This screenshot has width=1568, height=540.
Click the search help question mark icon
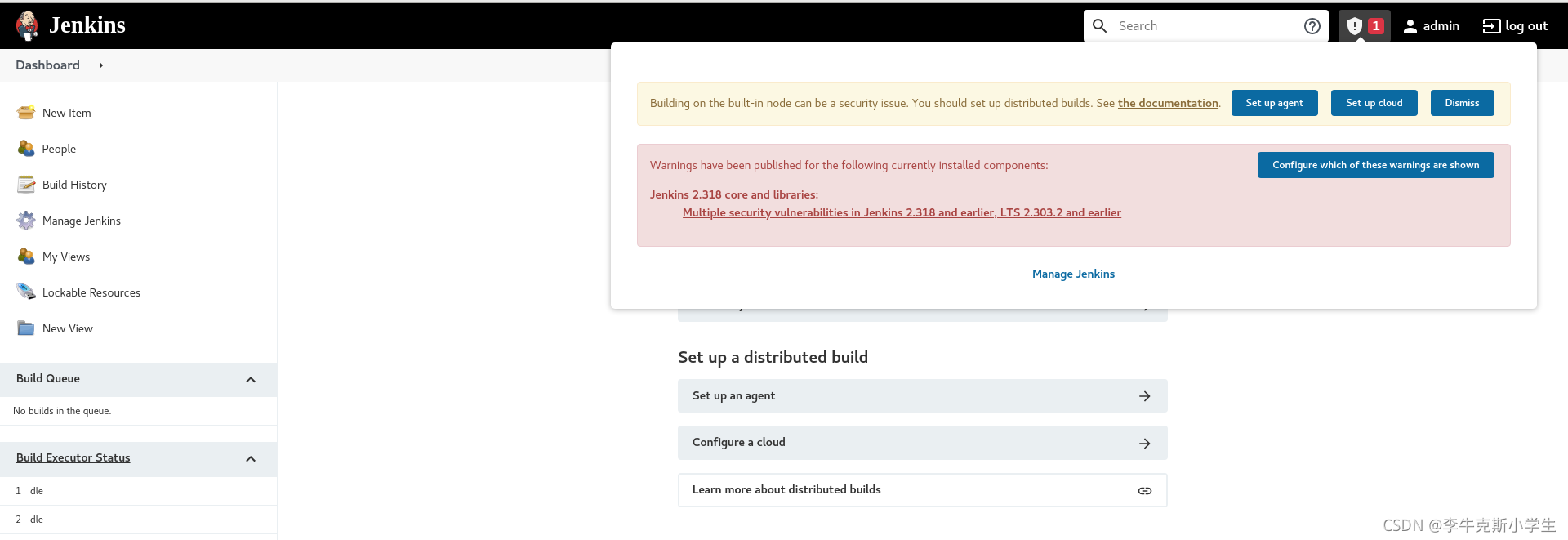click(1312, 26)
